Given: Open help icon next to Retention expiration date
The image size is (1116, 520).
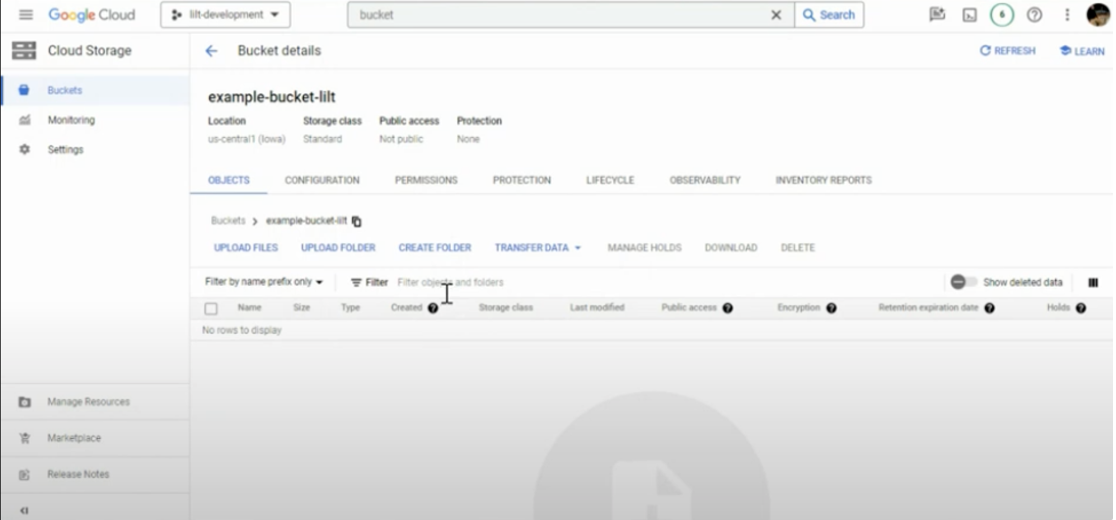Looking at the screenshot, I should [x=989, y=308].
